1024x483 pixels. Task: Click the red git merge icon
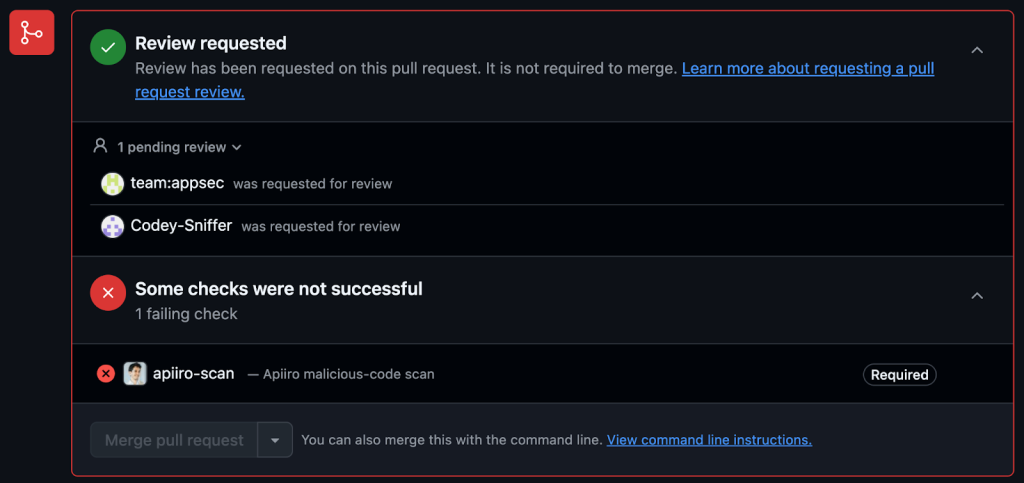[31, 33]
